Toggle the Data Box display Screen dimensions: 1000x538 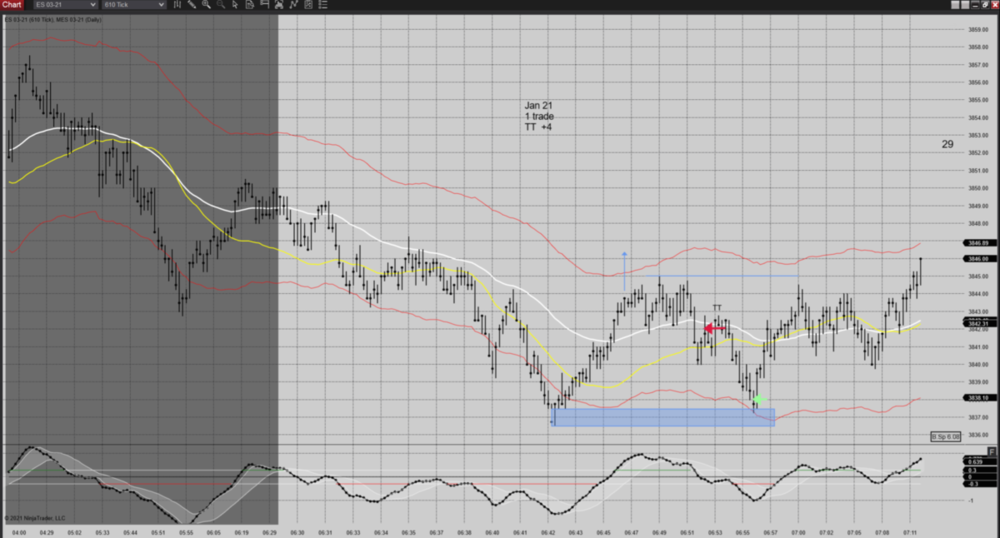247,5
